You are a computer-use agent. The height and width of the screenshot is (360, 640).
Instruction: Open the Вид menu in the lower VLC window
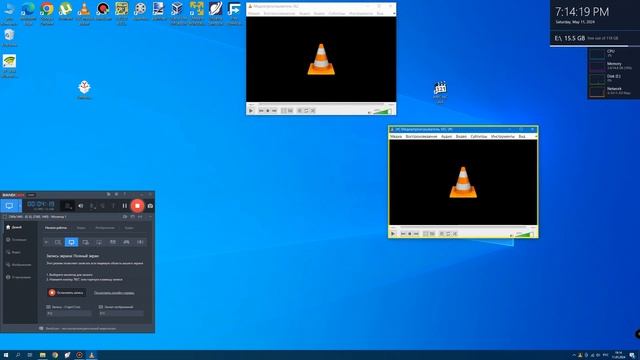point(522,136)
